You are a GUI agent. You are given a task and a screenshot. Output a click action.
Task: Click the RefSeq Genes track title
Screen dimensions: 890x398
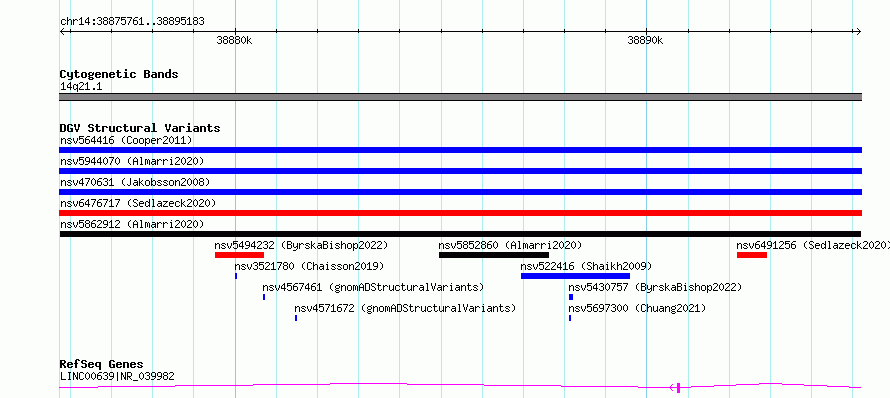pyautogui.click(x=102, y=364)
